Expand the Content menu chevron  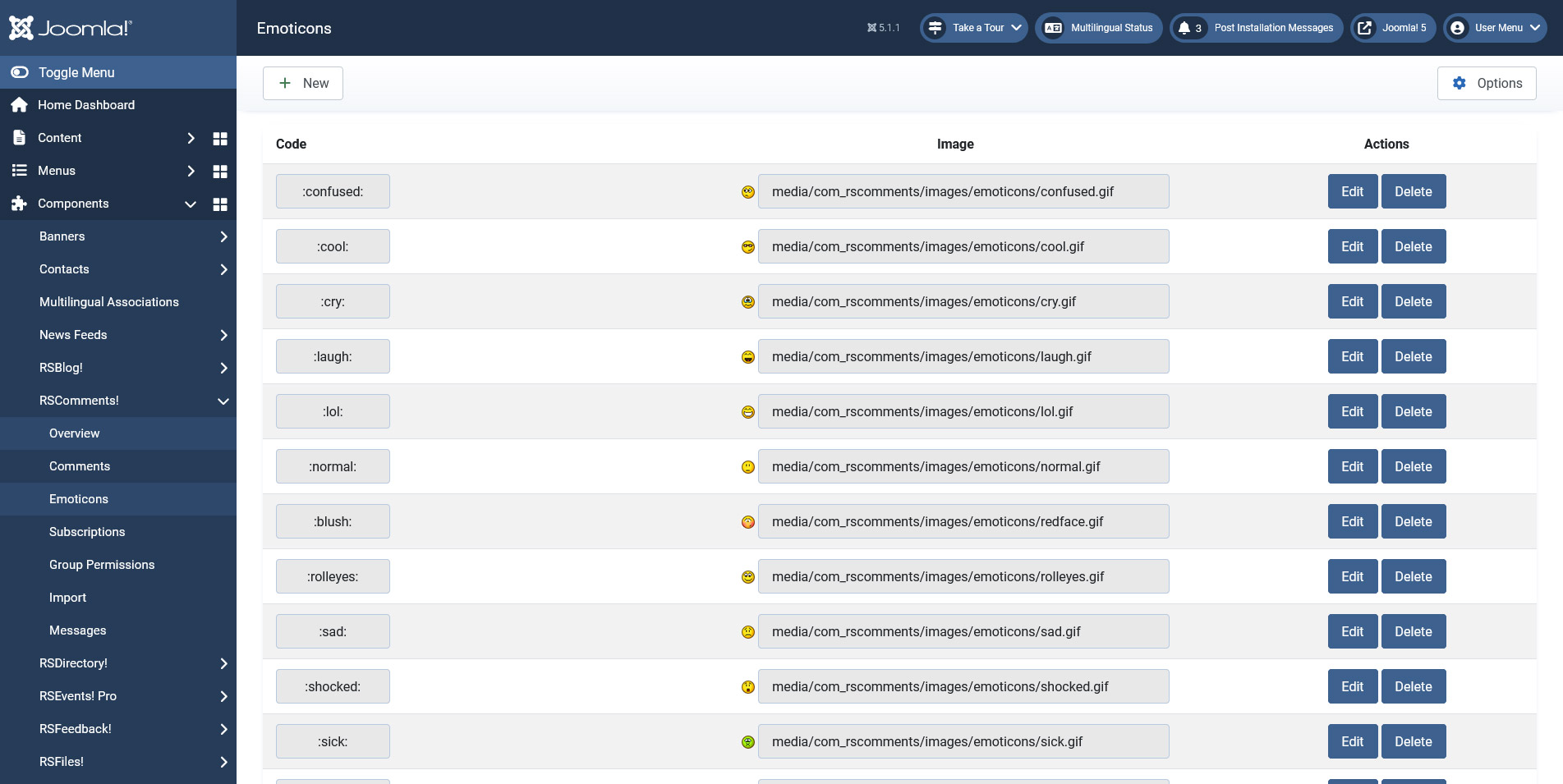(191, 138)
